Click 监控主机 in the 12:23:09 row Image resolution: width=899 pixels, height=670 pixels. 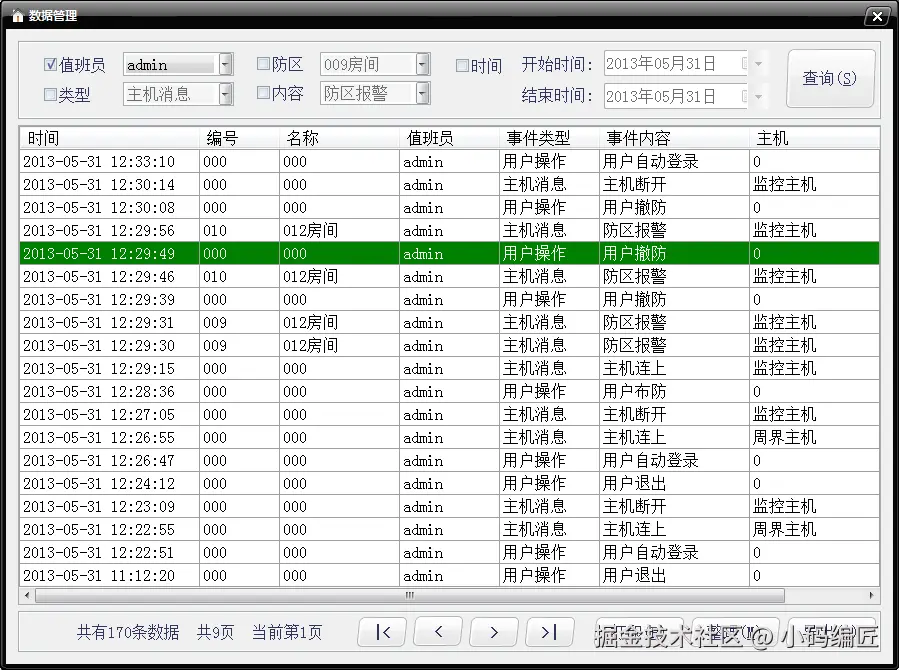point(784,506)
